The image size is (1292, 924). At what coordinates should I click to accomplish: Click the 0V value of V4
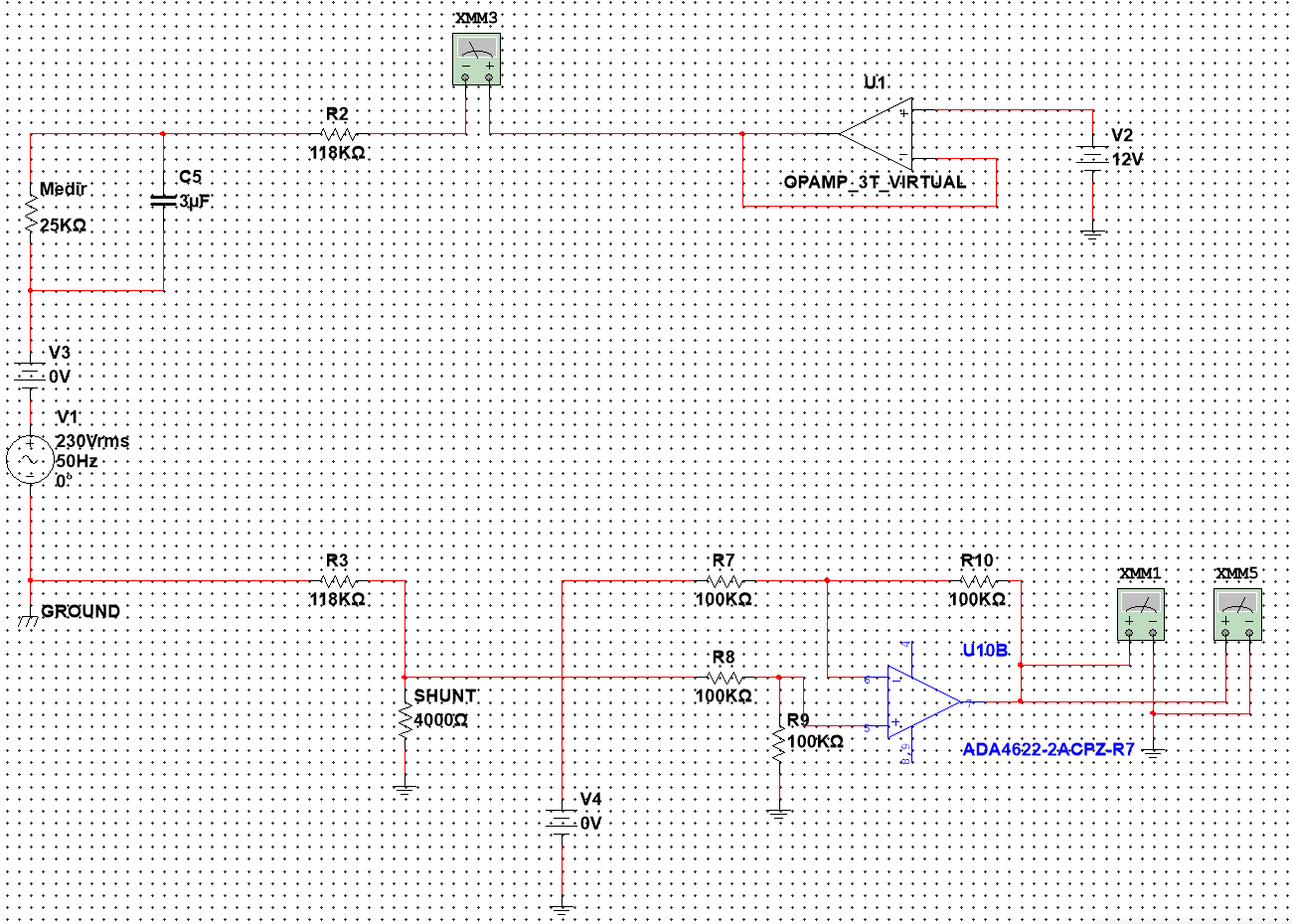click(x=591, y=824)
